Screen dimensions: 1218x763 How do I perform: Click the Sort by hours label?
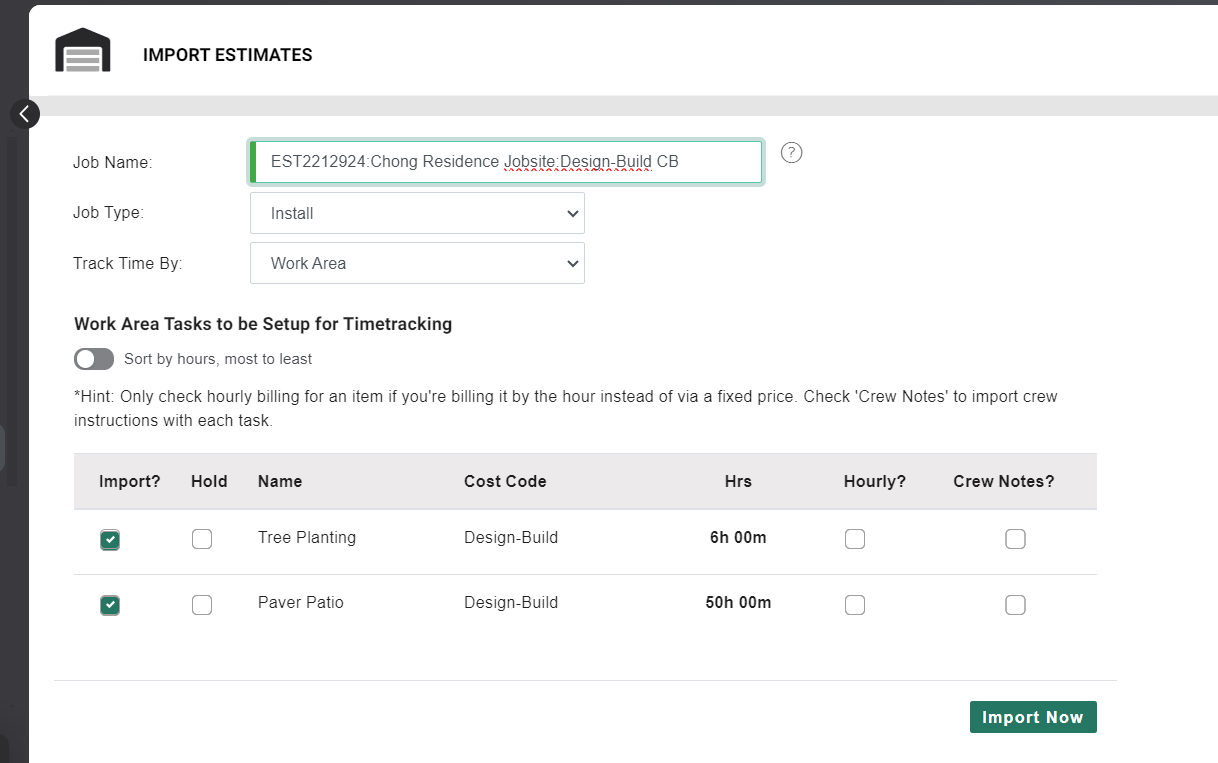tap(218, 359)
